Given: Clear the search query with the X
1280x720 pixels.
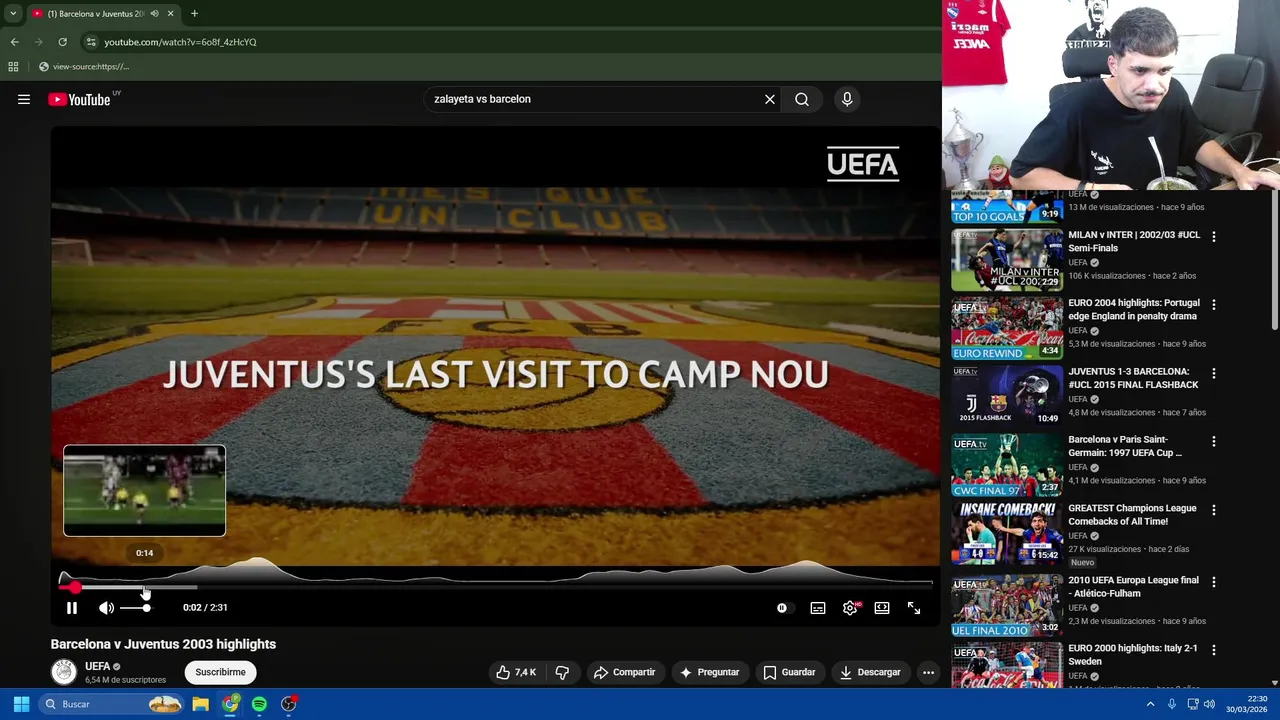Looking at the screenshot, I should pos(770,99).
